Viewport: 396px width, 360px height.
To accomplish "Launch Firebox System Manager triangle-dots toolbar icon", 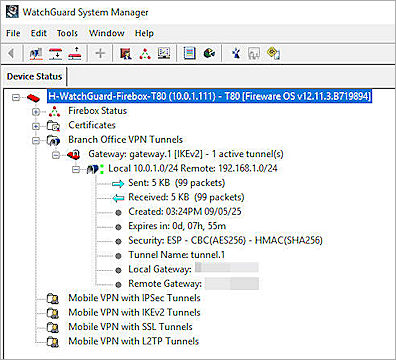I will click(145, 53).
